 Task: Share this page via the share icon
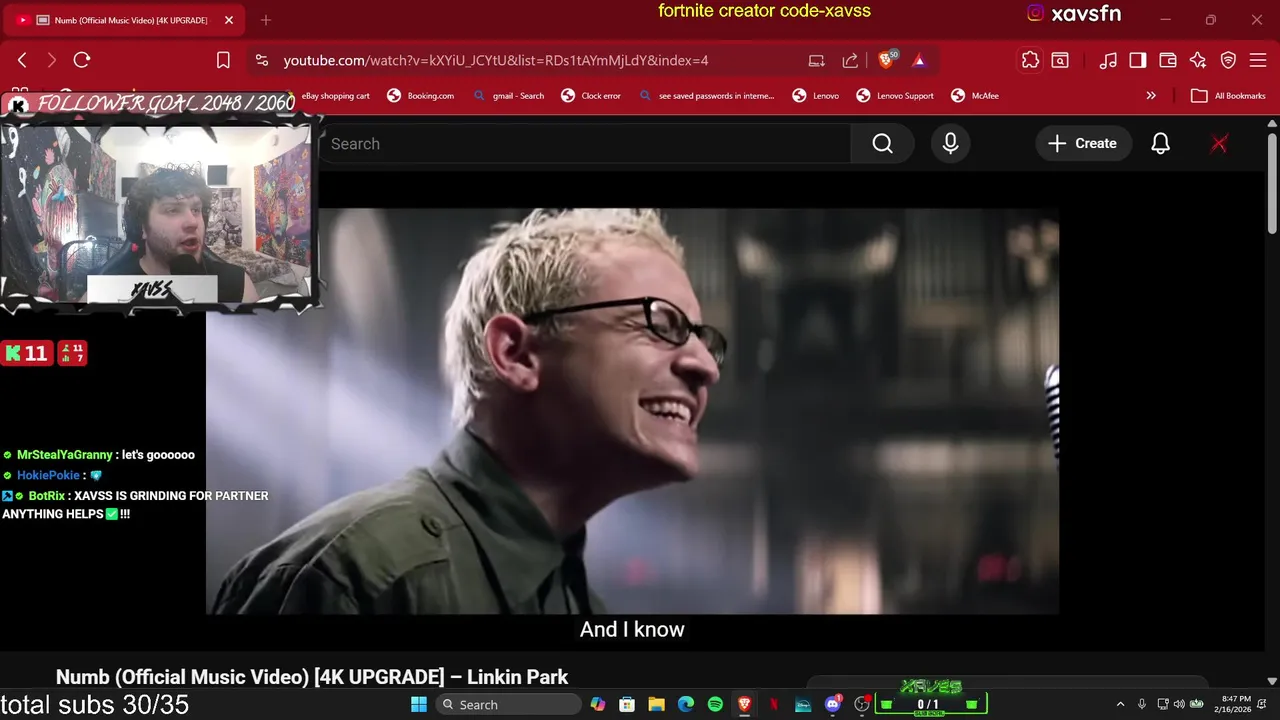(x=850, y=60)
